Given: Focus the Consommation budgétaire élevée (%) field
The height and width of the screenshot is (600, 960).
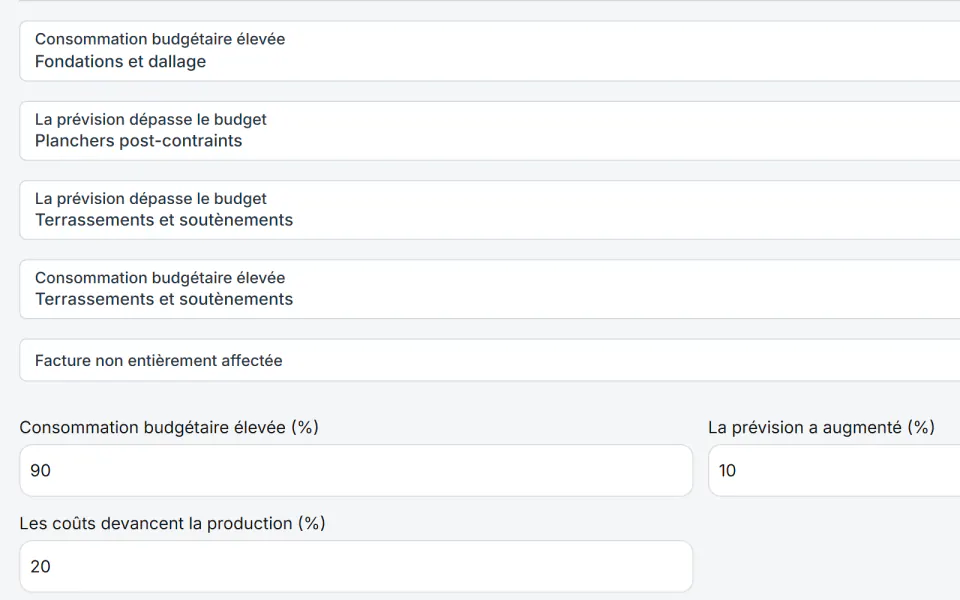Looking at the screenshot, I should pyautogui.click(x=356, y=470).
